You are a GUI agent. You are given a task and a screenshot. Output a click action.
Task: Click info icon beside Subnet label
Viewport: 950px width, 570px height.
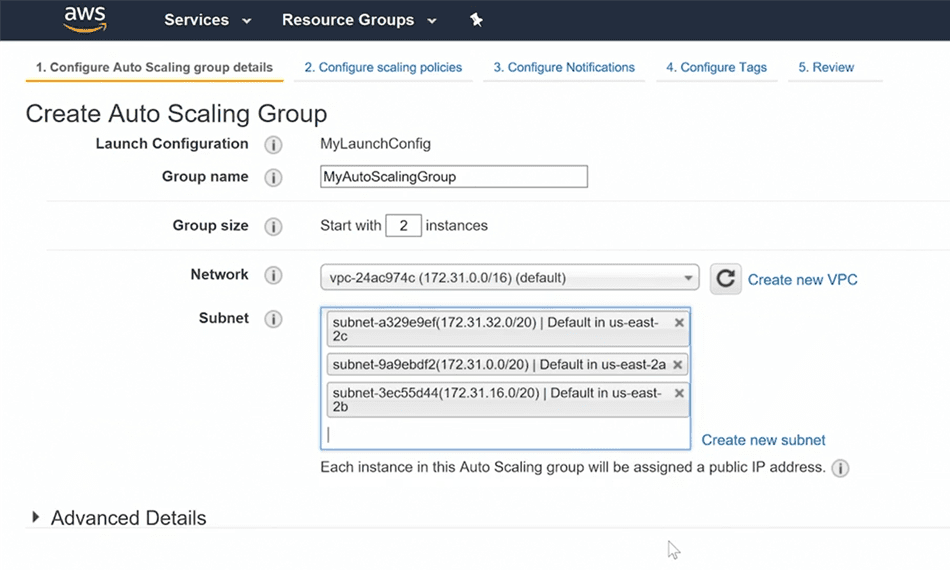click(273, 320)
